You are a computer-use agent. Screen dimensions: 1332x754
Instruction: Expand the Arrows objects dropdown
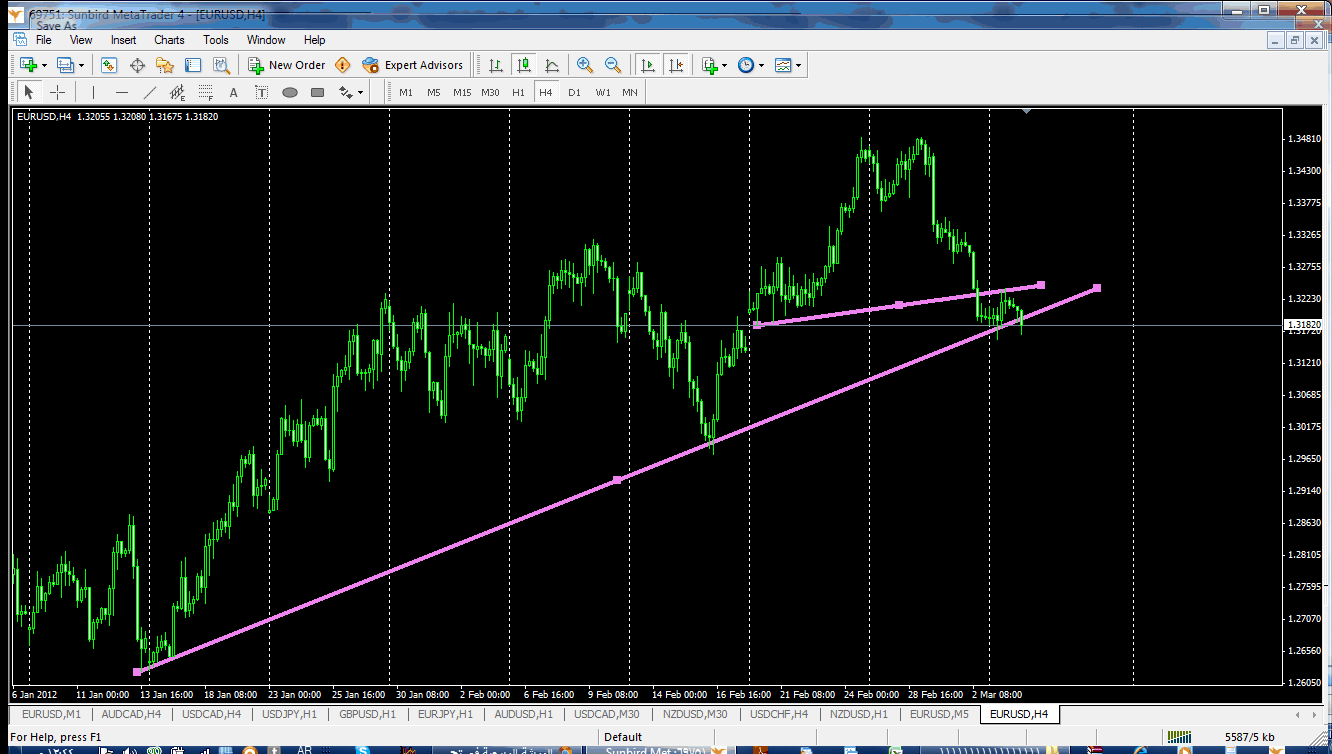coord(361,92)
